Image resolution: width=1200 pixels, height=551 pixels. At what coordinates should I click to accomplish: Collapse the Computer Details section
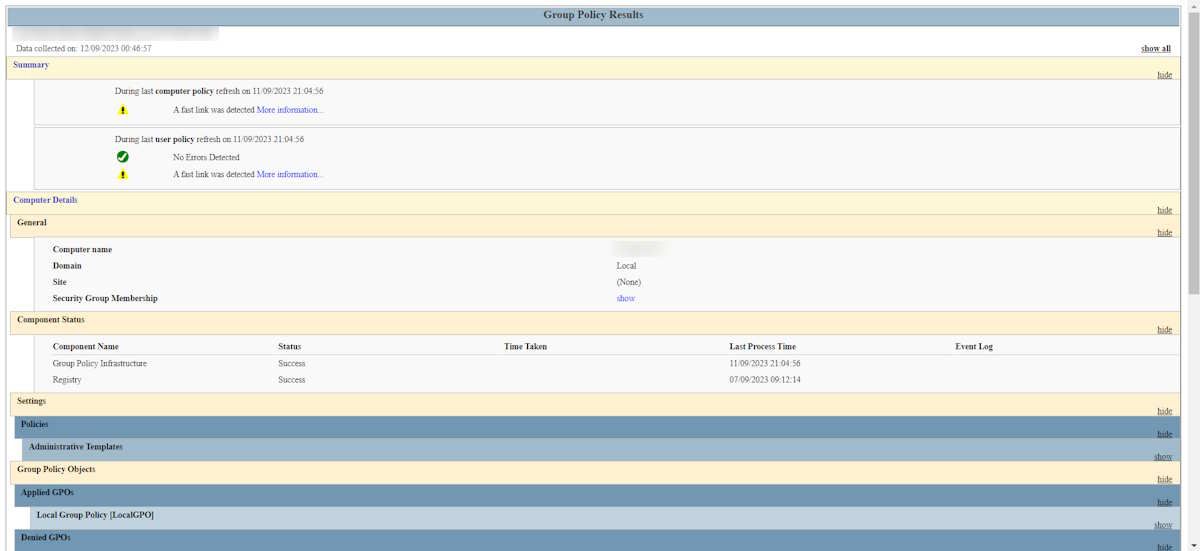pyautogui.click(x=1164, y=210)
